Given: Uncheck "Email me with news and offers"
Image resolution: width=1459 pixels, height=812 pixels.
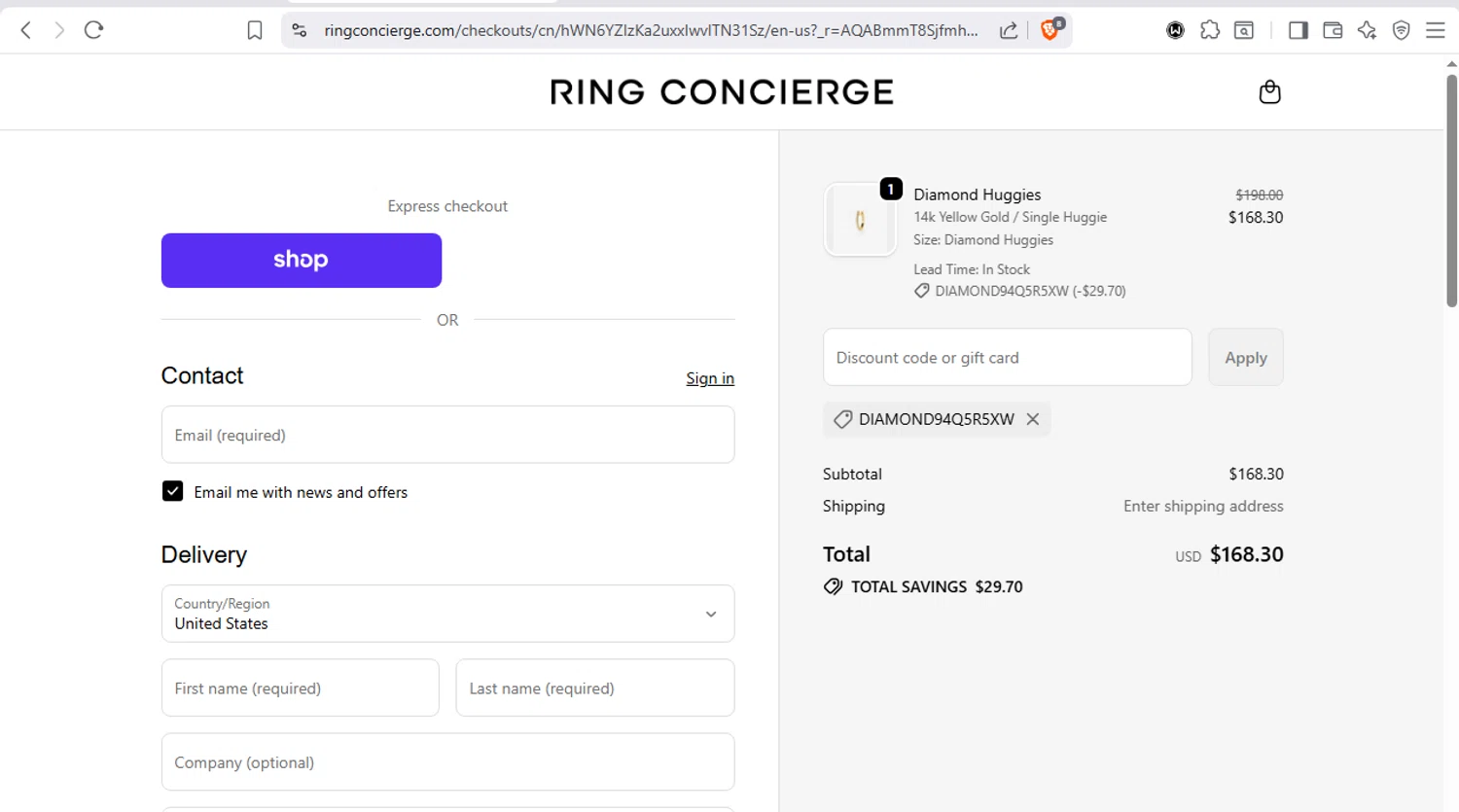Looking at the screenshot, I should (x=173, y=491).
